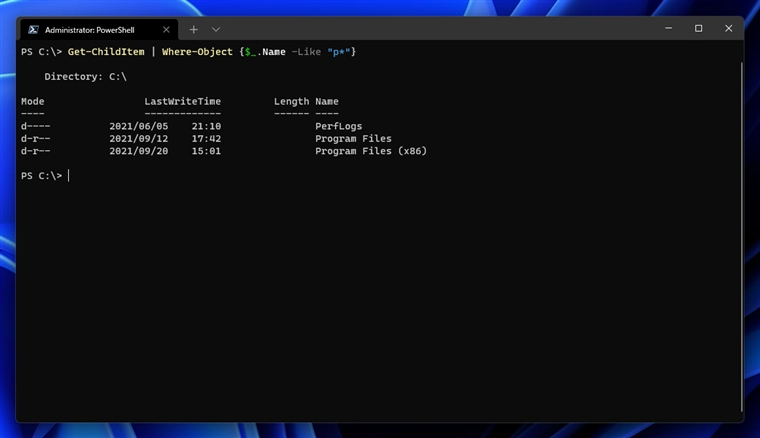Click the Mode column header

click(32, 101)
